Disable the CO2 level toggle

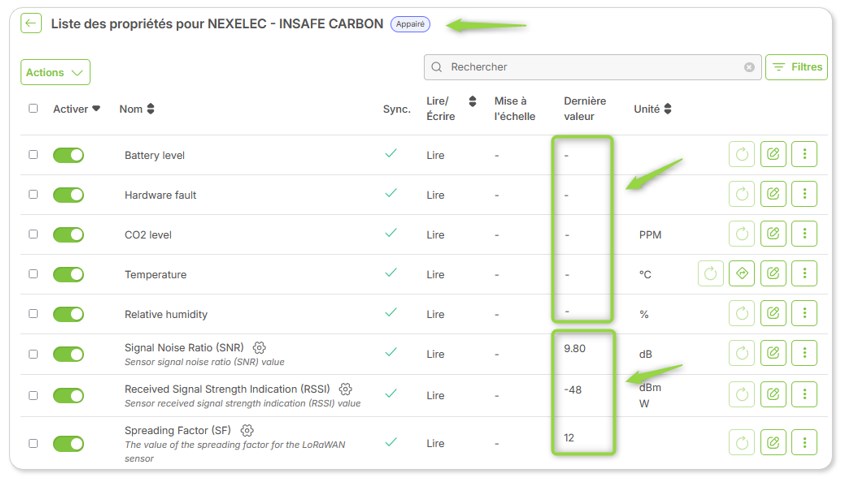point(69,235)
